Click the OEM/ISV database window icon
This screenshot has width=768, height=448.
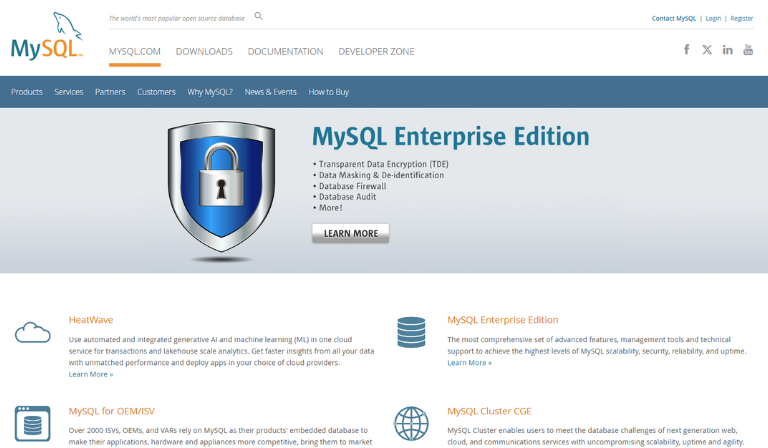coord(32,424)
